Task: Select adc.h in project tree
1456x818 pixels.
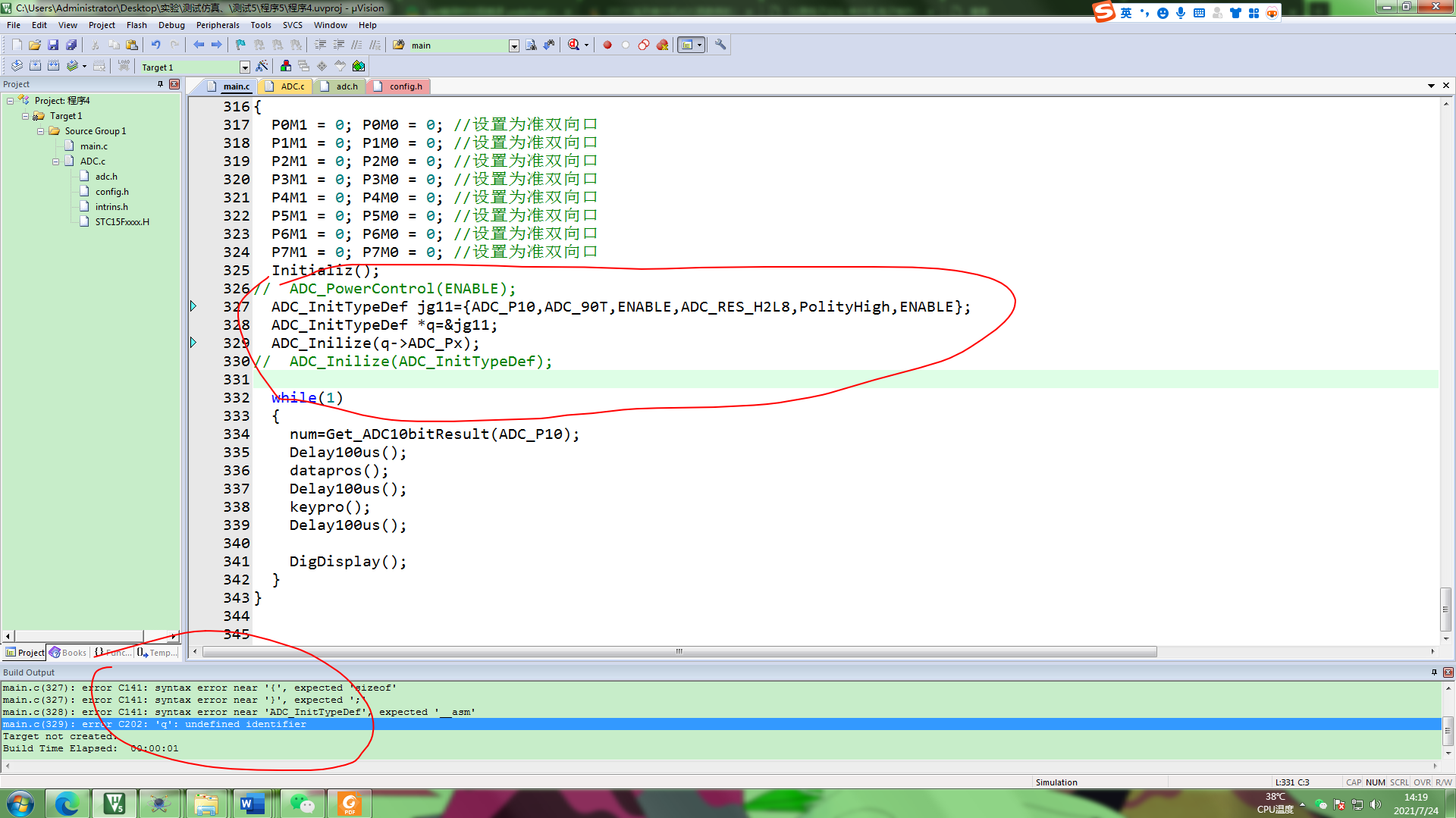Action: (106, 177)
